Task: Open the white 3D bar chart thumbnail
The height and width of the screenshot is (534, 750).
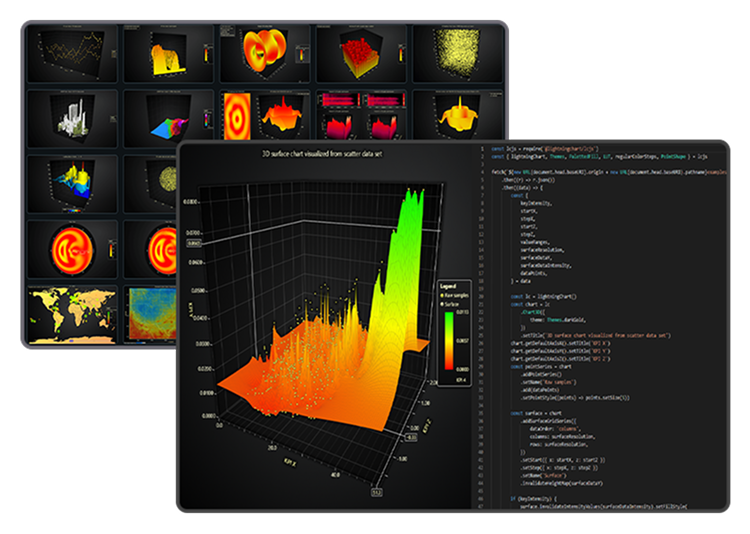Action: [x=72, y=119]
